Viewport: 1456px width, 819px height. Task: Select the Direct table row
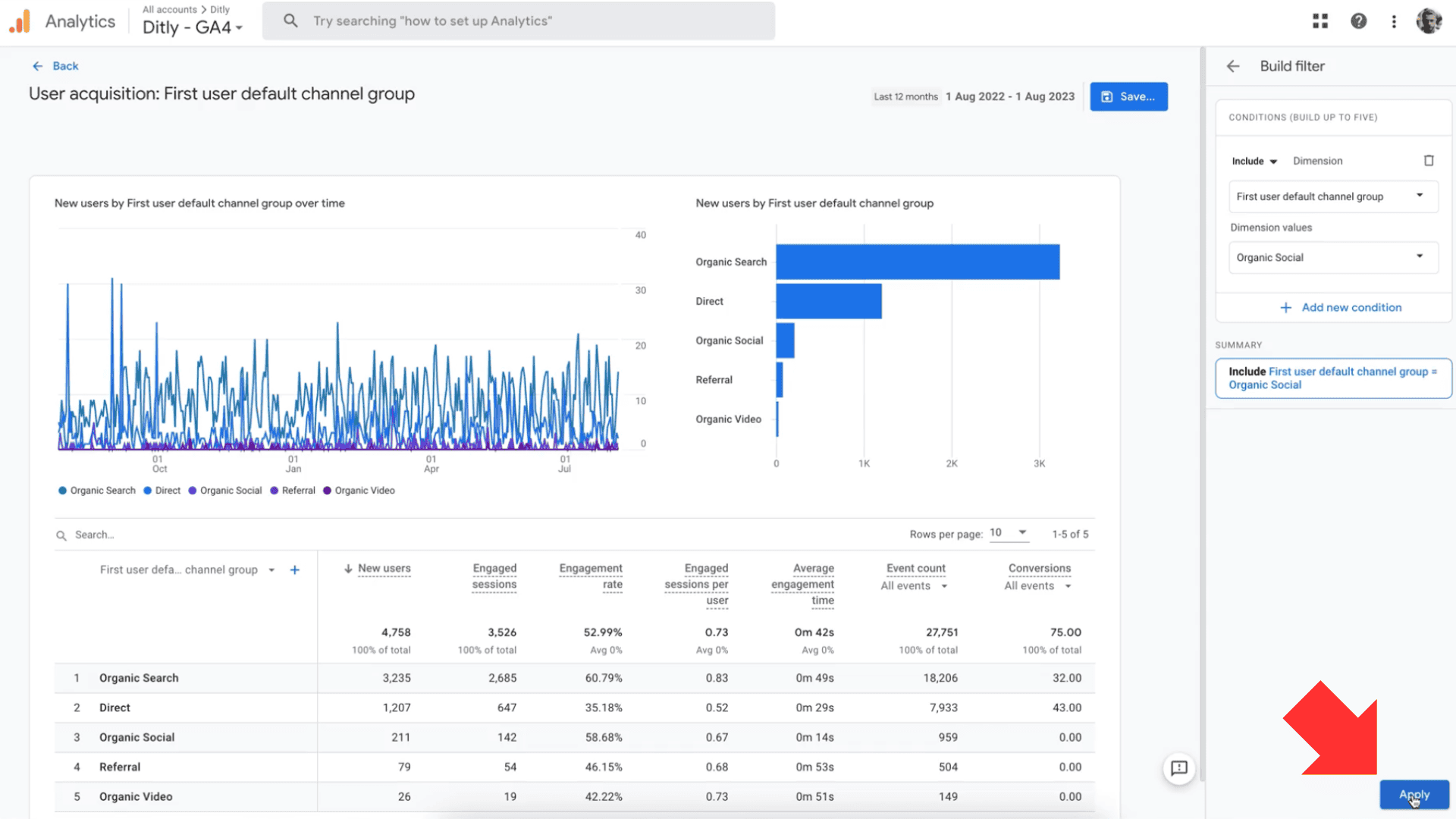[x=575, y=708]
